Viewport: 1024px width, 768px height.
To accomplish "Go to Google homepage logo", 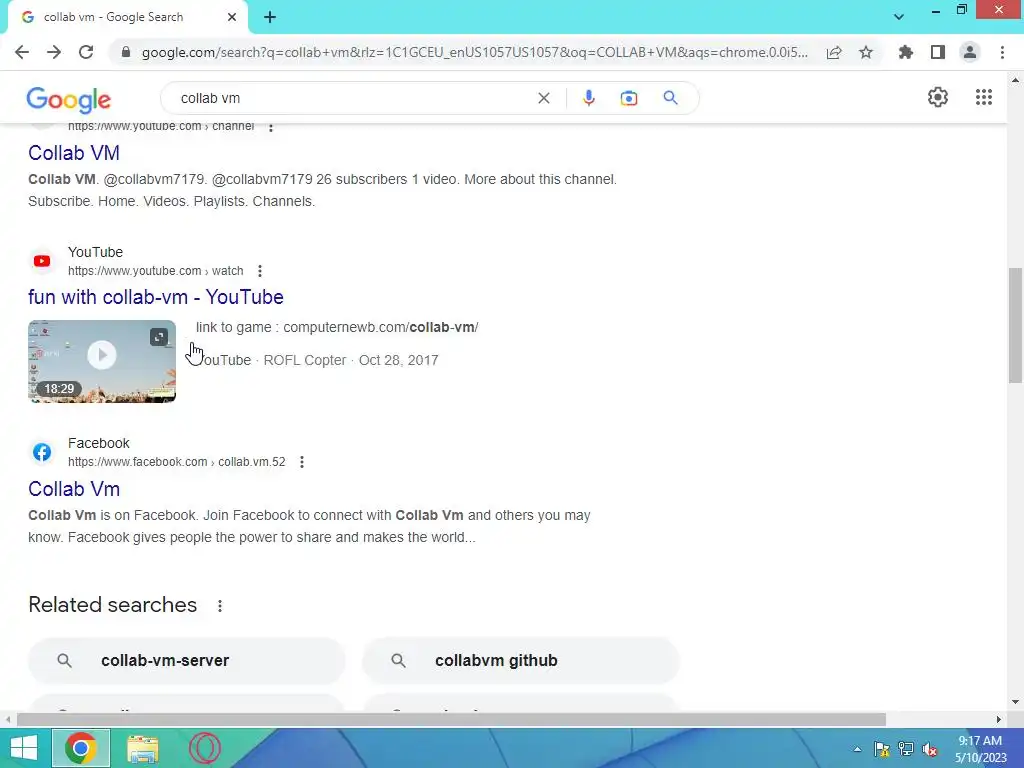I will 69,99.
